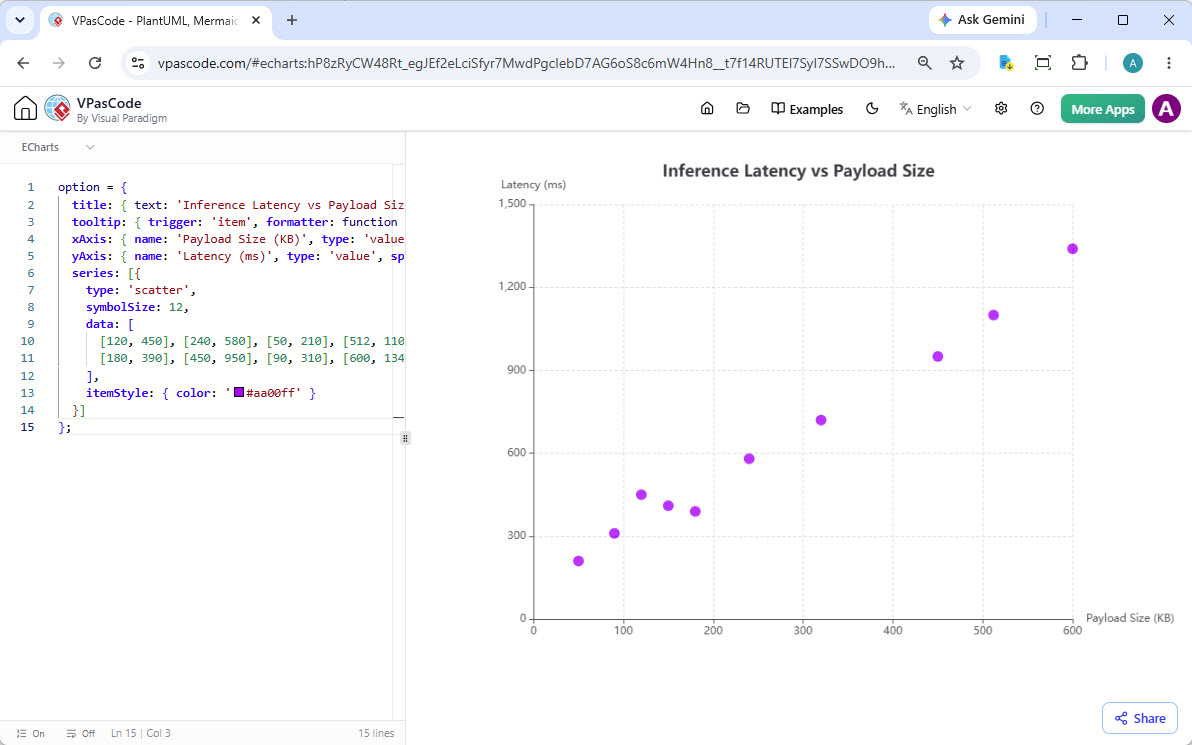This screenshot has width=1192, height=745.
Task: Click the Ask Gemini button
Action: point(982,20)
